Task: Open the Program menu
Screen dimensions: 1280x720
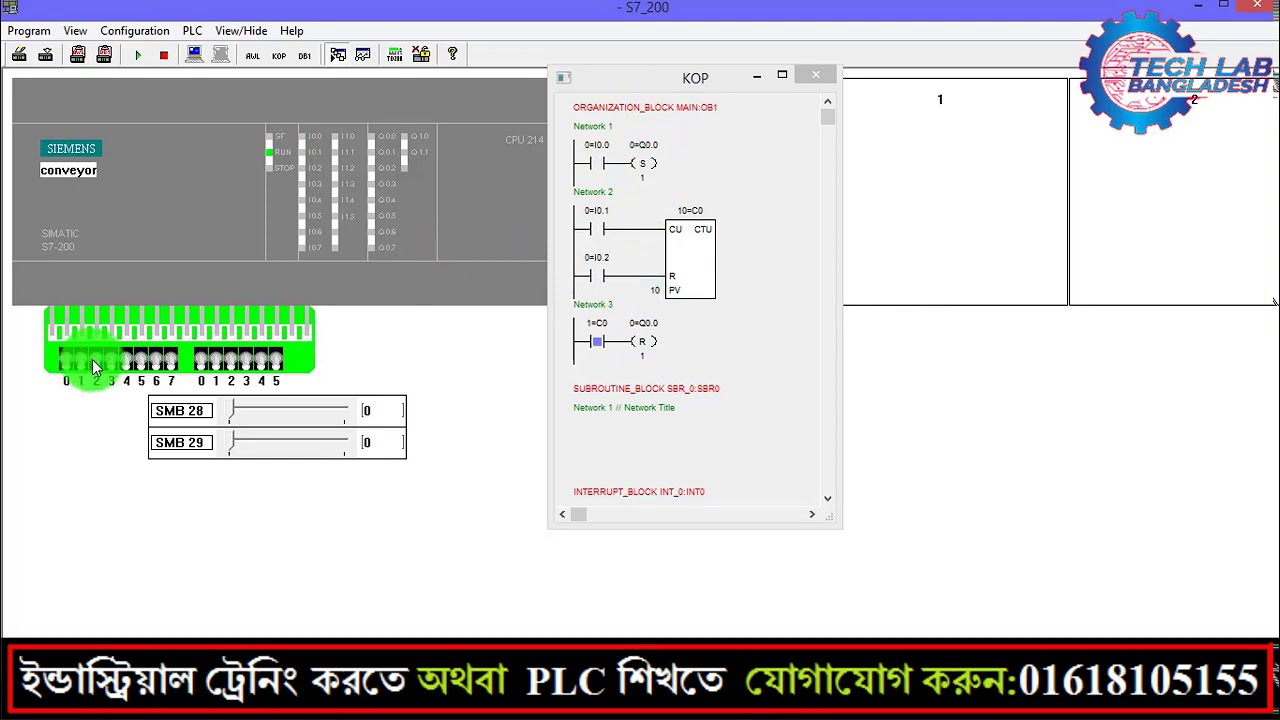Action: [x=29, y=31]
